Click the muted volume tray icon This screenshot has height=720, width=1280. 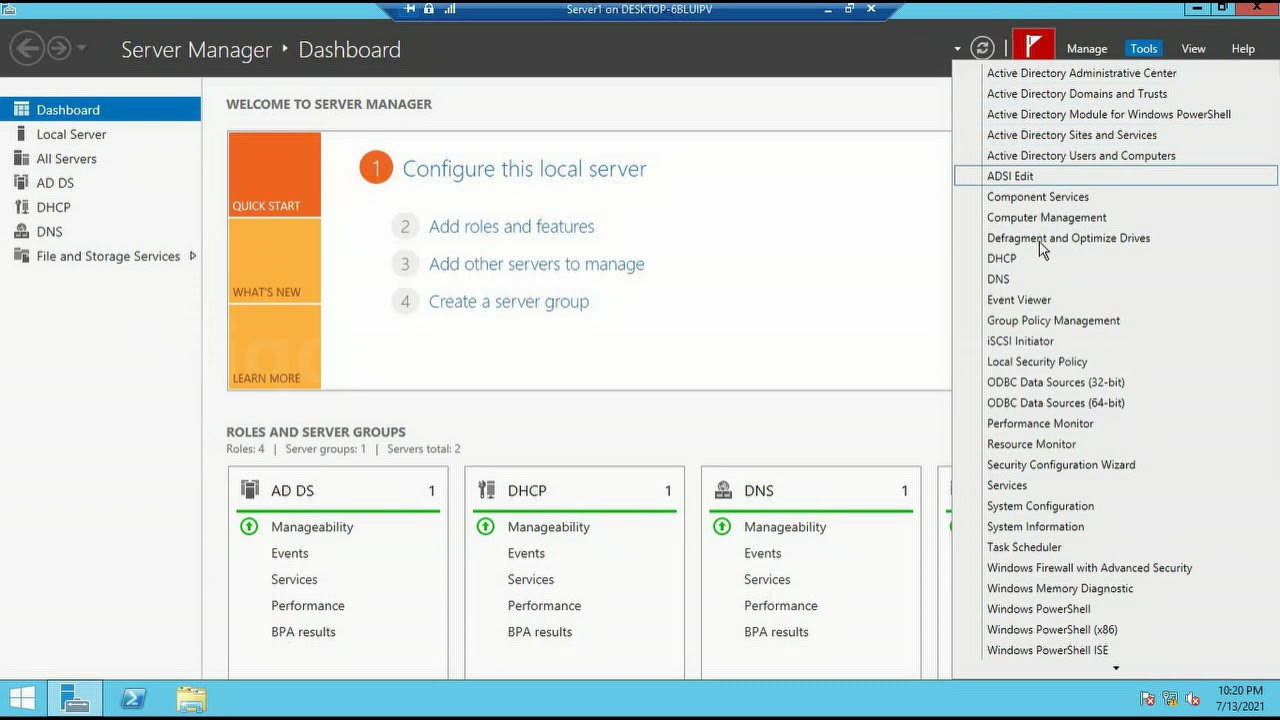pyautogui.click(x=1192, y=699)
